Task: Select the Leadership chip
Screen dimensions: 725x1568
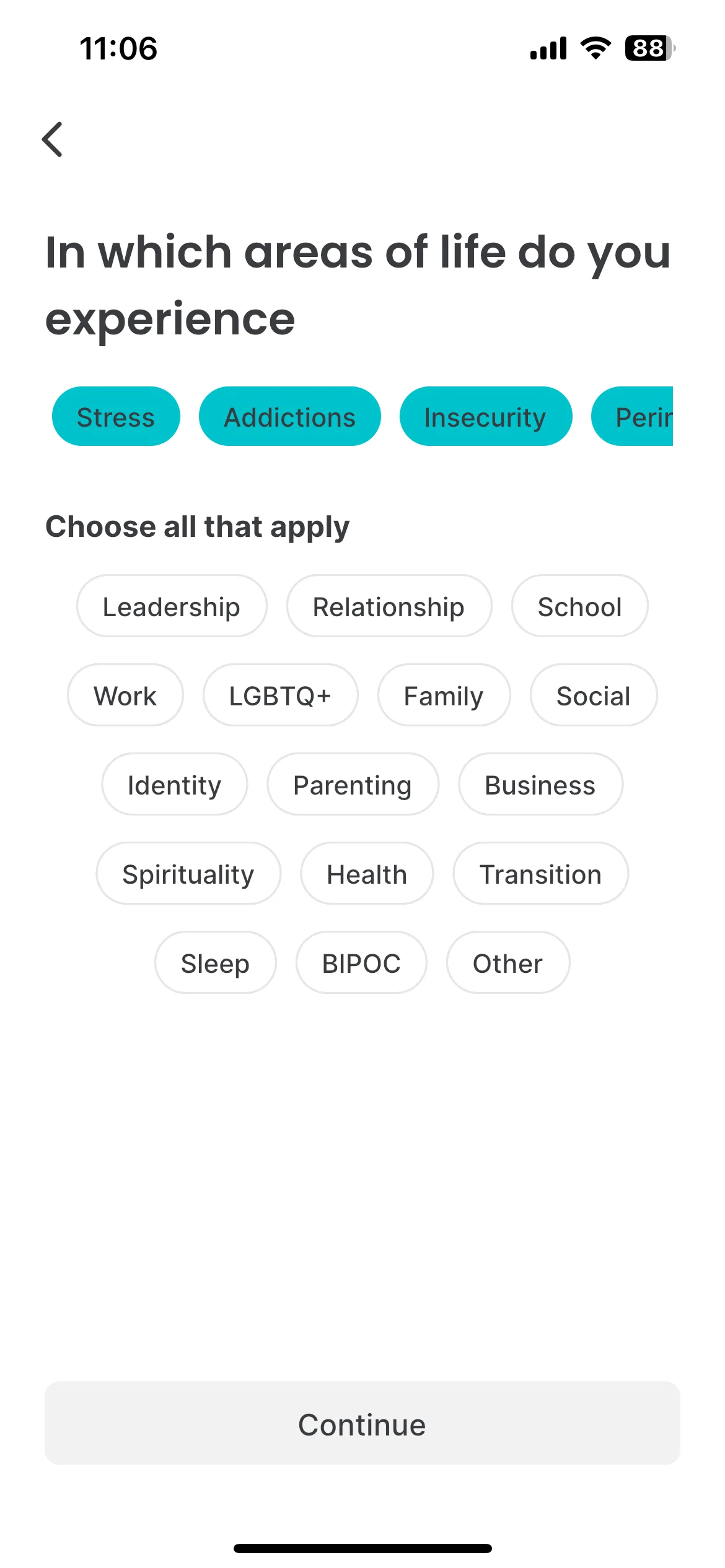Action: click(x=172, y=606)
